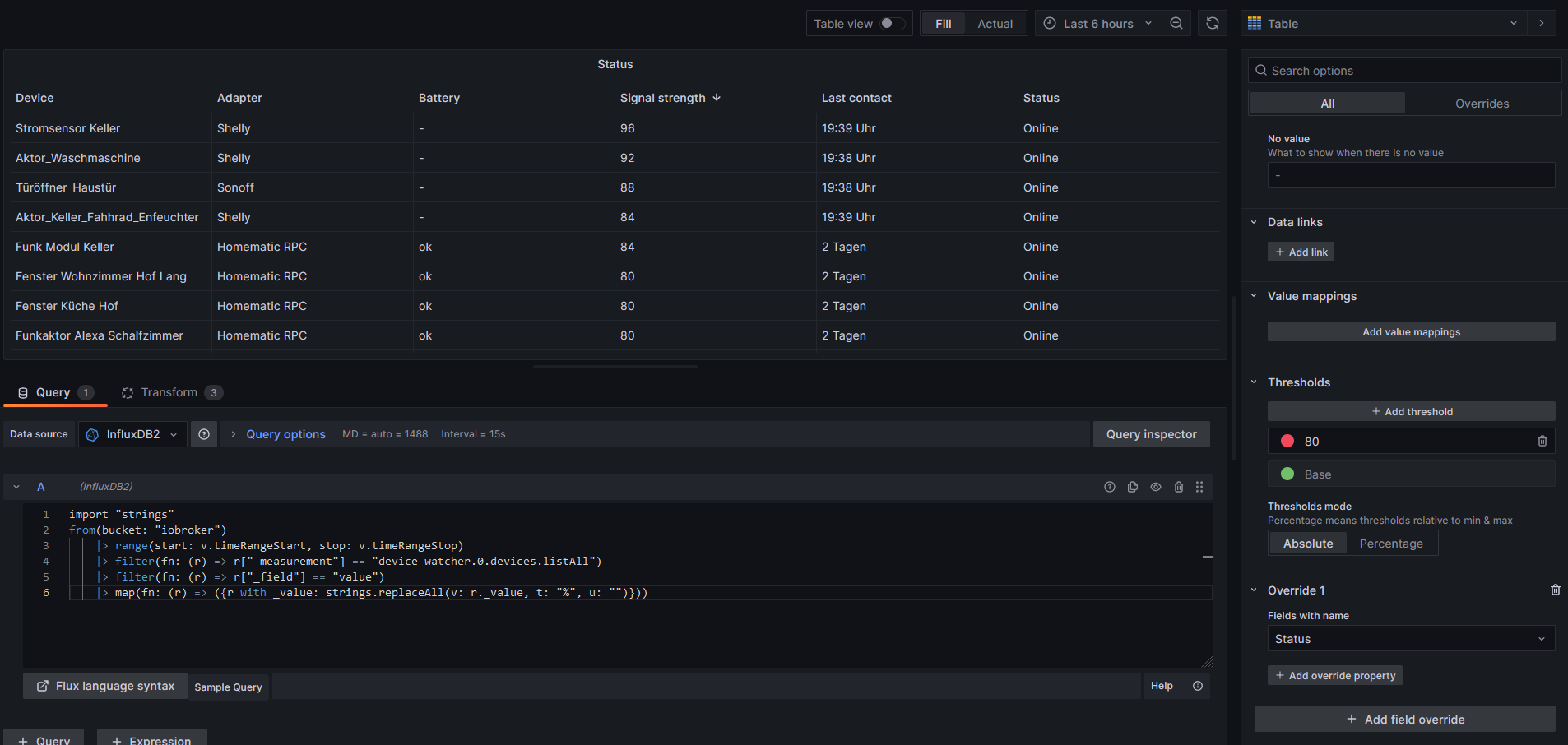1568x745 pixels.
Task: Open Fields with name Status dropdown
Action: (1412, 639)
